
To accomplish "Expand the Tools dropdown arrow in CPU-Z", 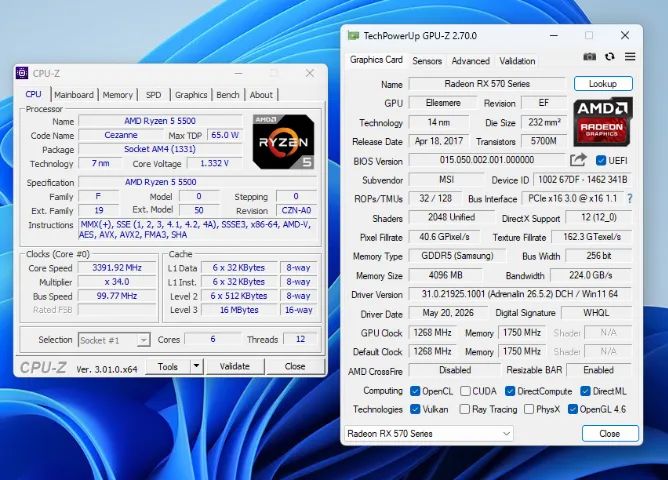I will (x=196, y=366).
